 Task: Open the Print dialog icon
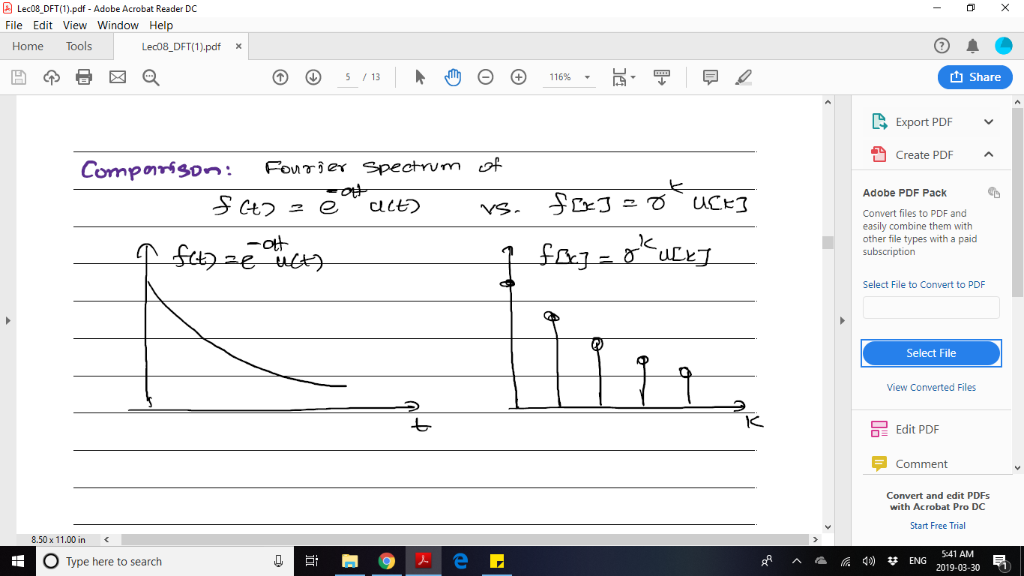[x=84, y=76]
